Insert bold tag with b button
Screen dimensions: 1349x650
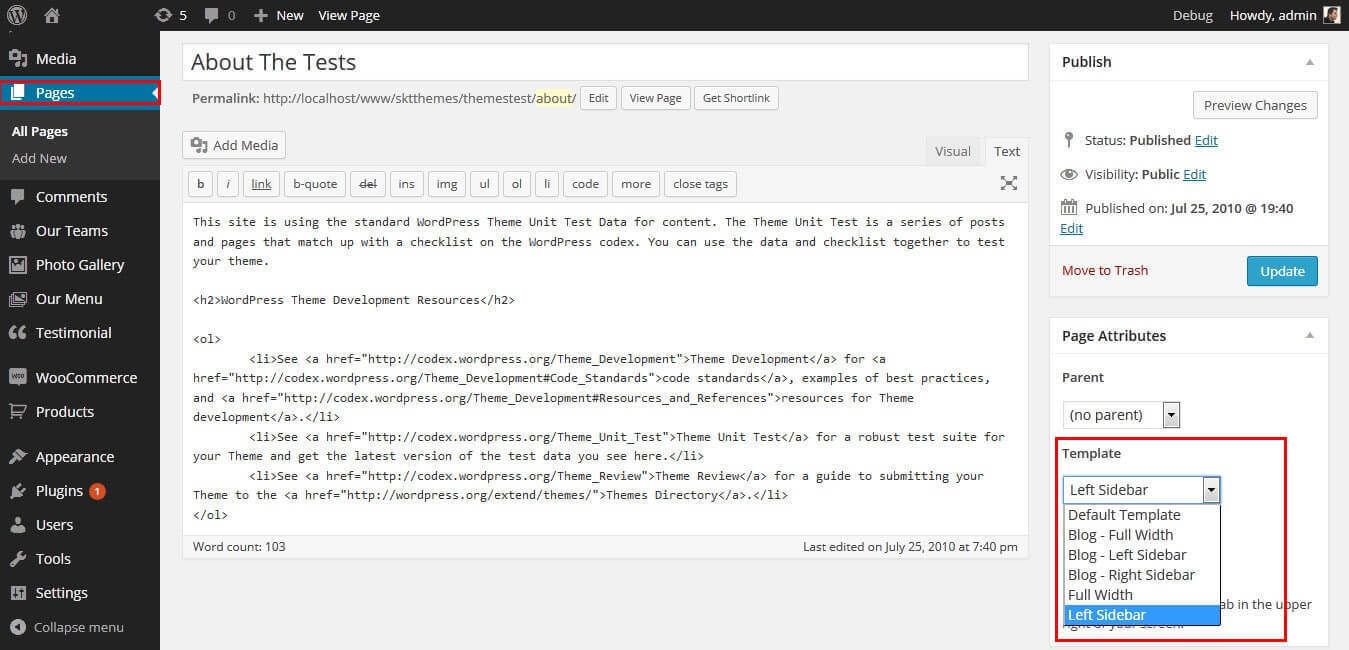(x=200, y=184)
